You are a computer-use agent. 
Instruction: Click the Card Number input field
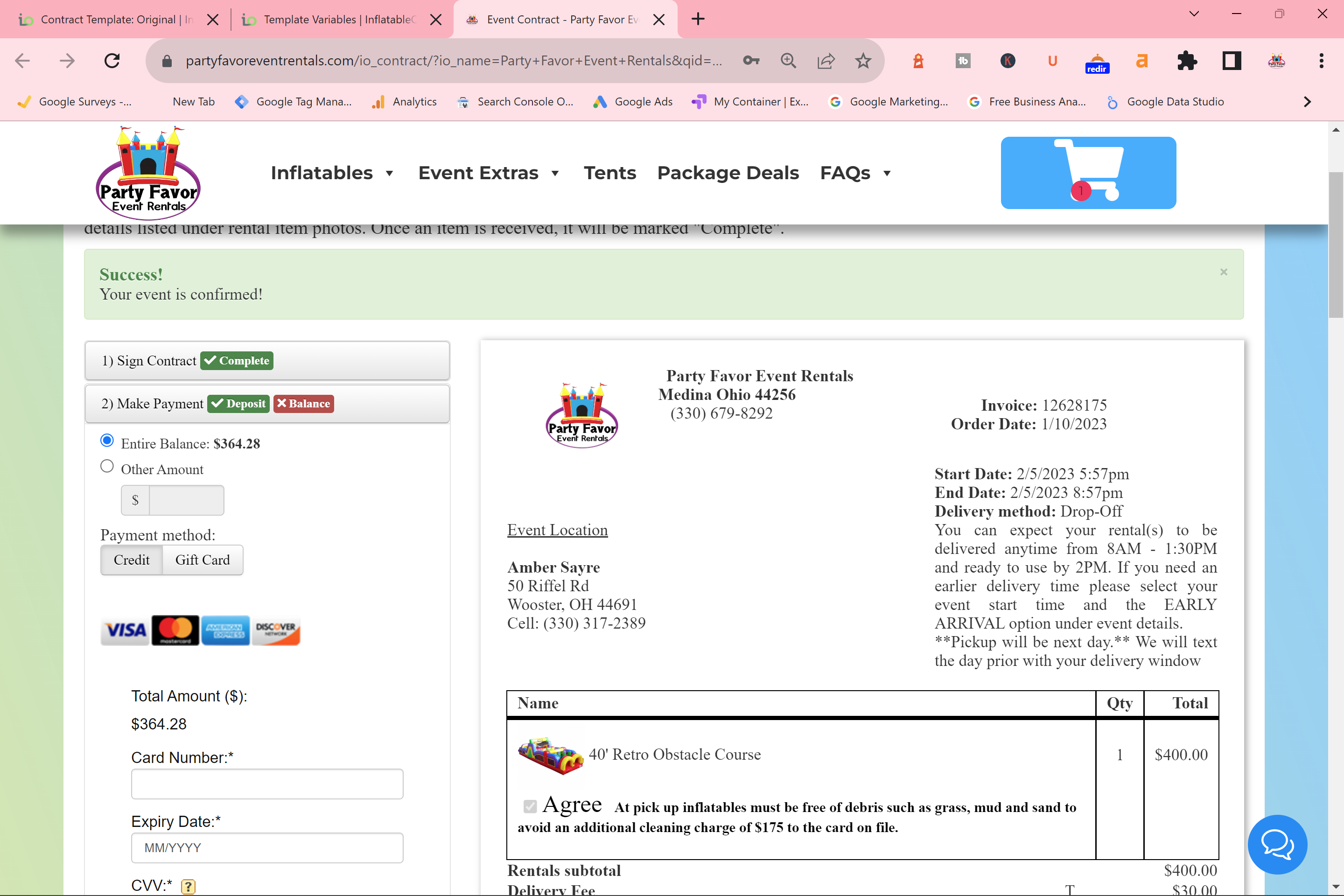[x=267, y=784]
